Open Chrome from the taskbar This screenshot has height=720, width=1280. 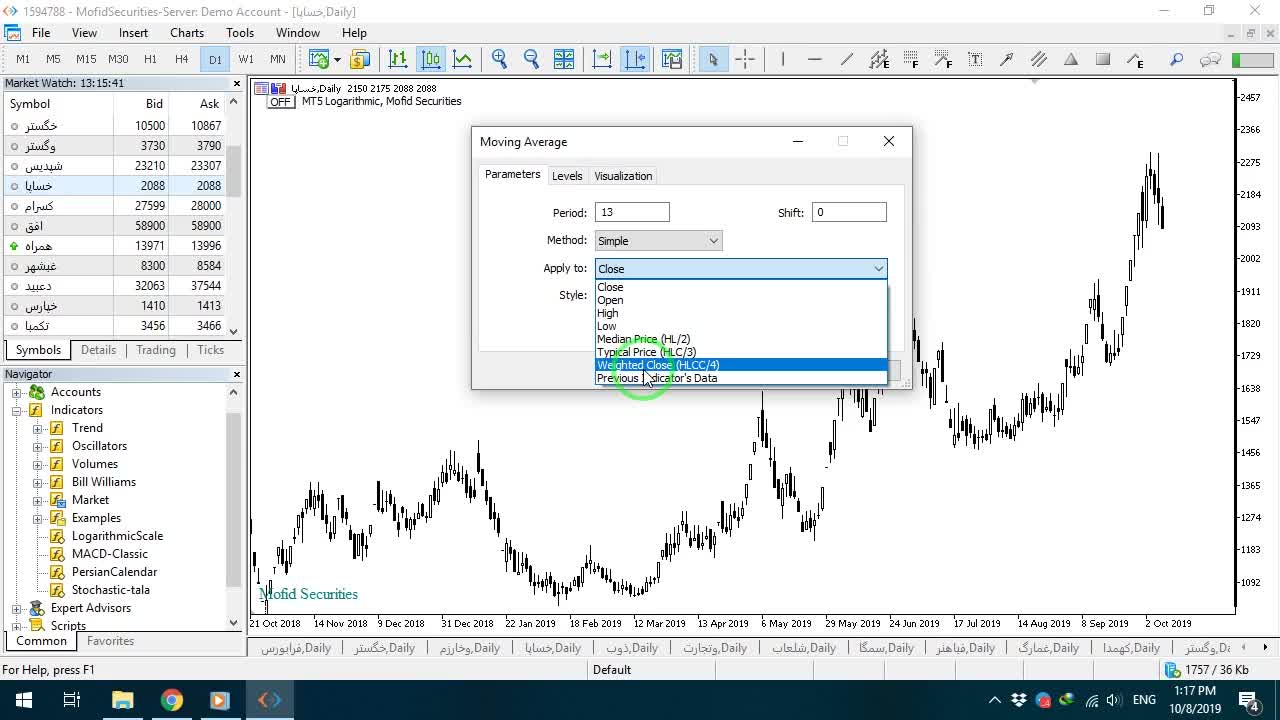(x=172, y=700)
